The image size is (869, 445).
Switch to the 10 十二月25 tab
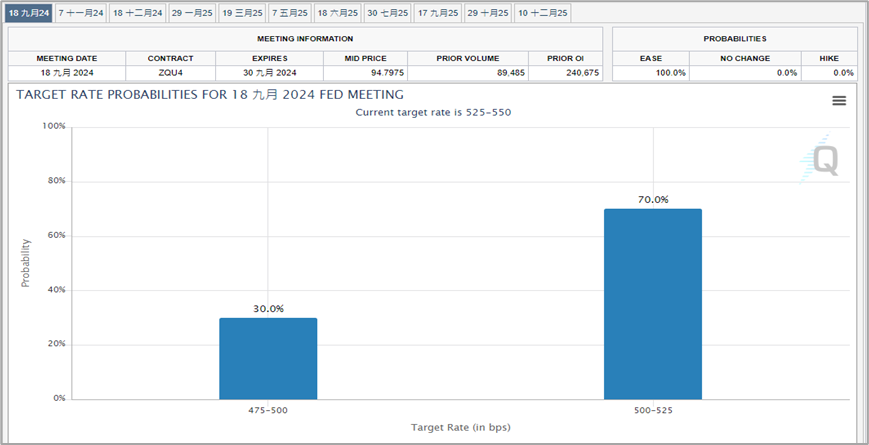(543, 13)
